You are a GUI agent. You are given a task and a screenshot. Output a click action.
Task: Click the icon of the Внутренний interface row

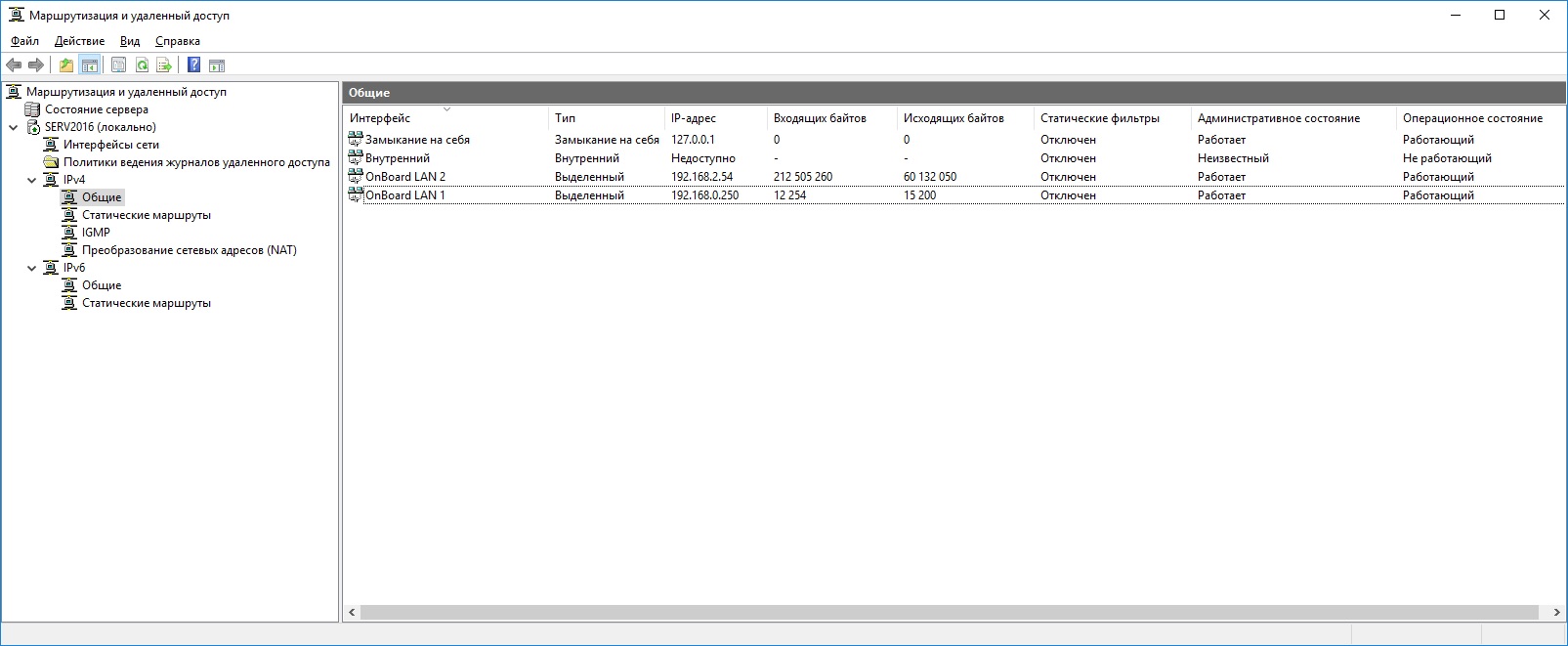point(356,157)
